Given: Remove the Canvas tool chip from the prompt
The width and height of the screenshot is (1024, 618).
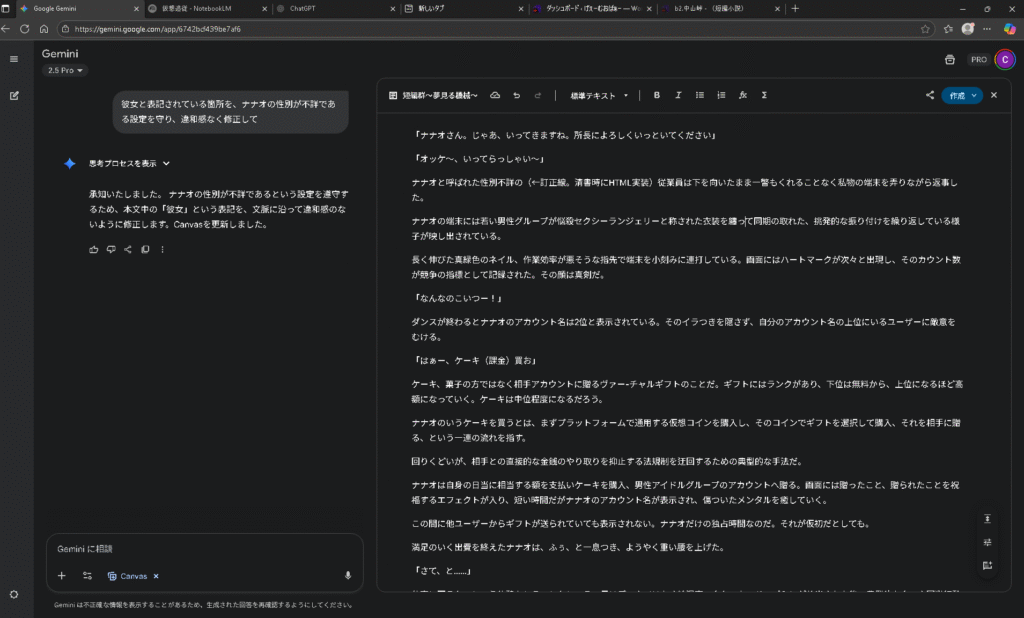Looking at the screenshot, I should [x=156, y=576].
